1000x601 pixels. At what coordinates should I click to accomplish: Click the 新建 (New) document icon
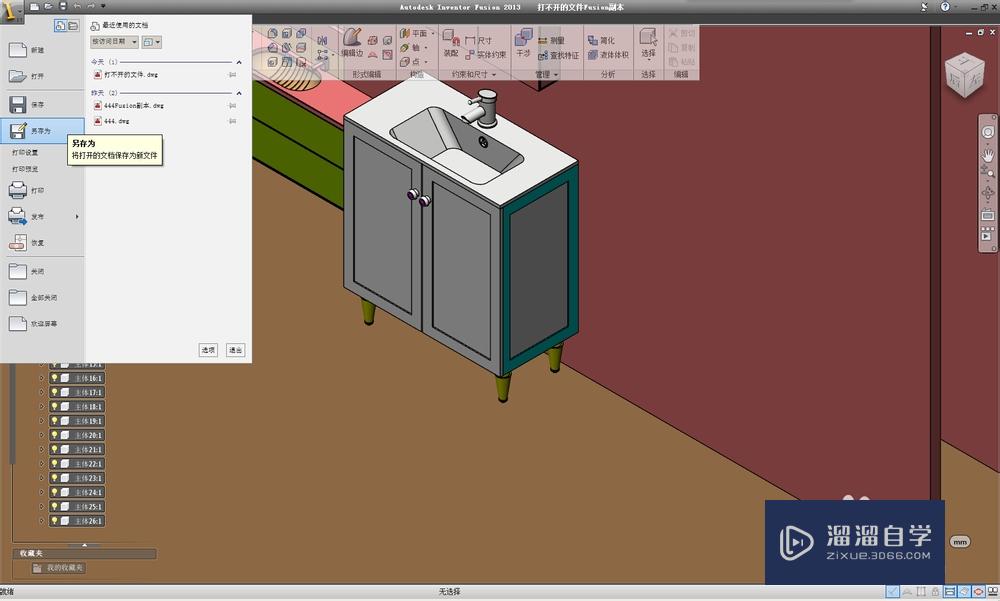point(19,49)
